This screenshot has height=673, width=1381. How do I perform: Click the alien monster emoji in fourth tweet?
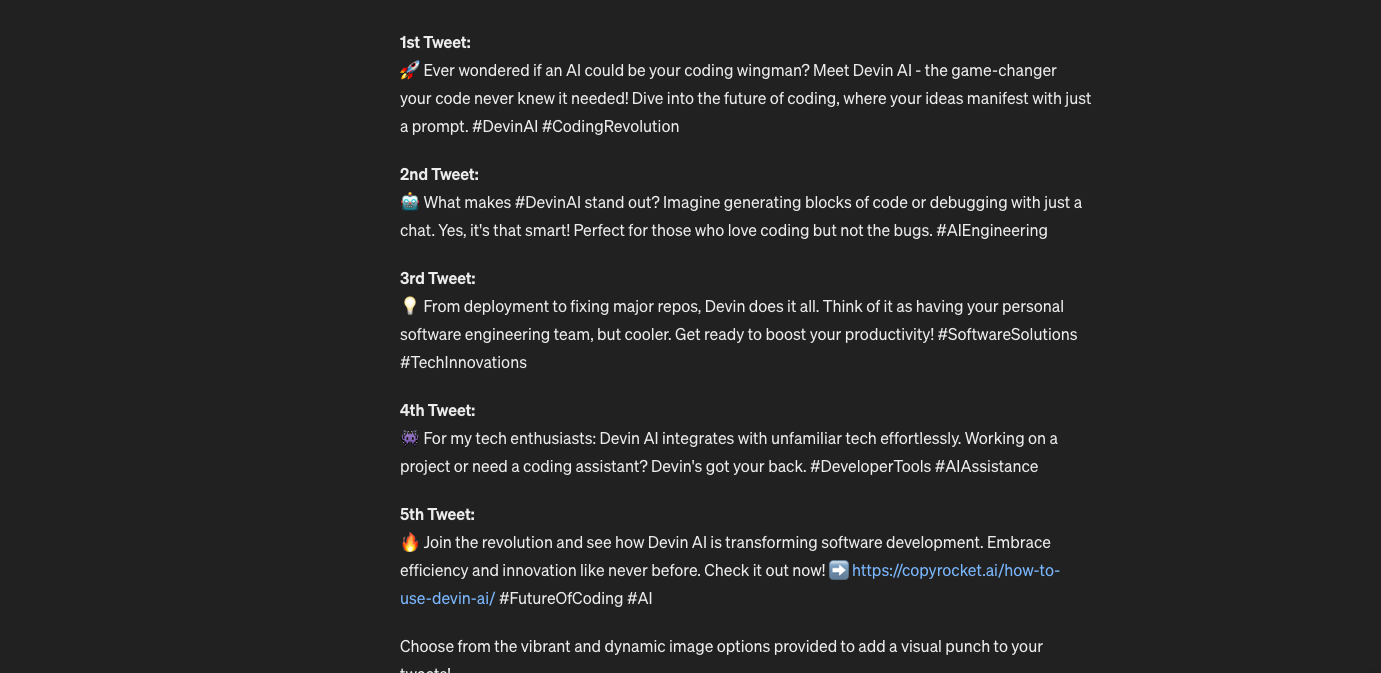pos(409,438)
